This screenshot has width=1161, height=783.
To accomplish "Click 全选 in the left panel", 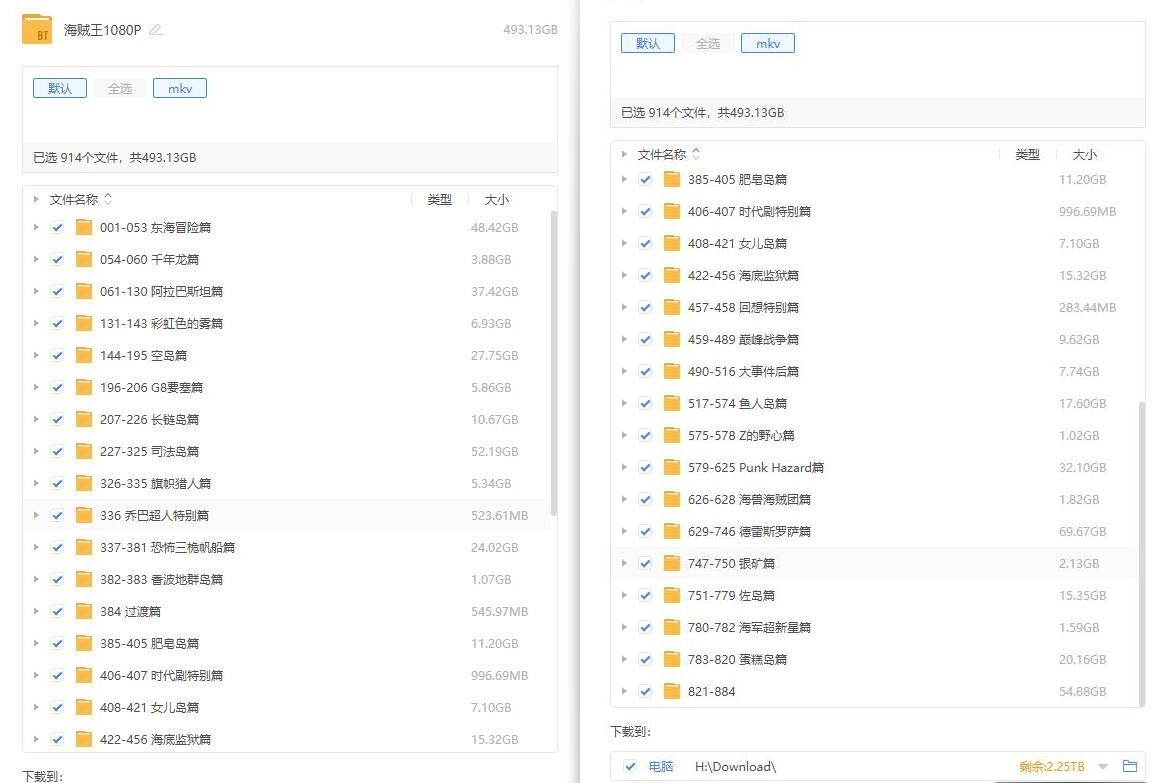I will click(120, 88).
